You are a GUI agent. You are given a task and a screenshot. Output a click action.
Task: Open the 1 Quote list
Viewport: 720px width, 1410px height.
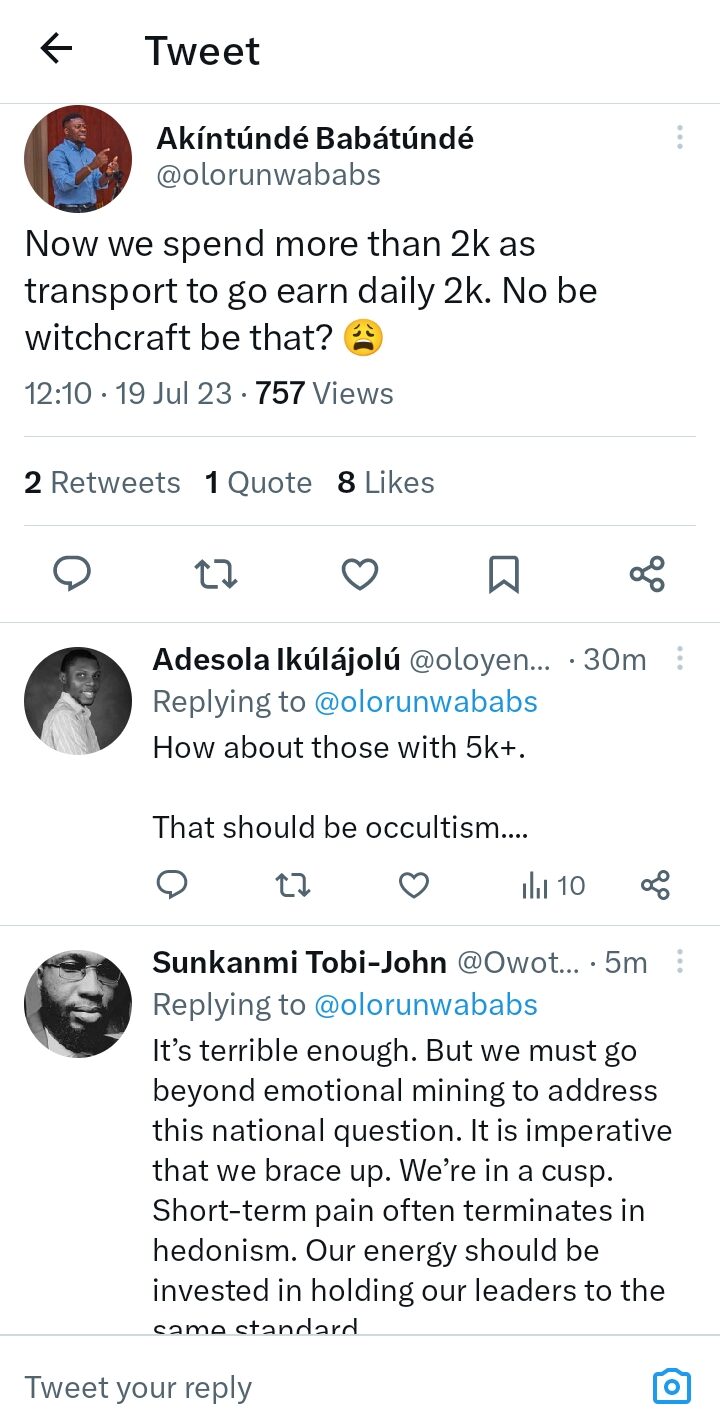[258, 483]
